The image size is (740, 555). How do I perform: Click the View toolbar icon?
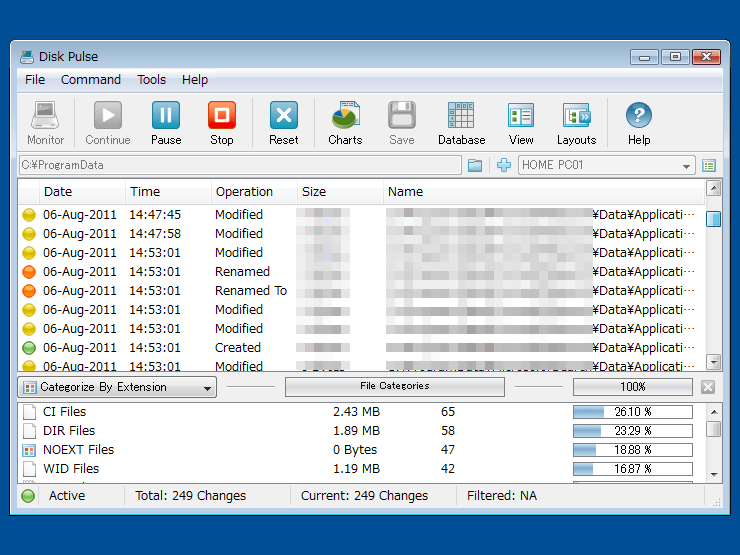(521, 117)
